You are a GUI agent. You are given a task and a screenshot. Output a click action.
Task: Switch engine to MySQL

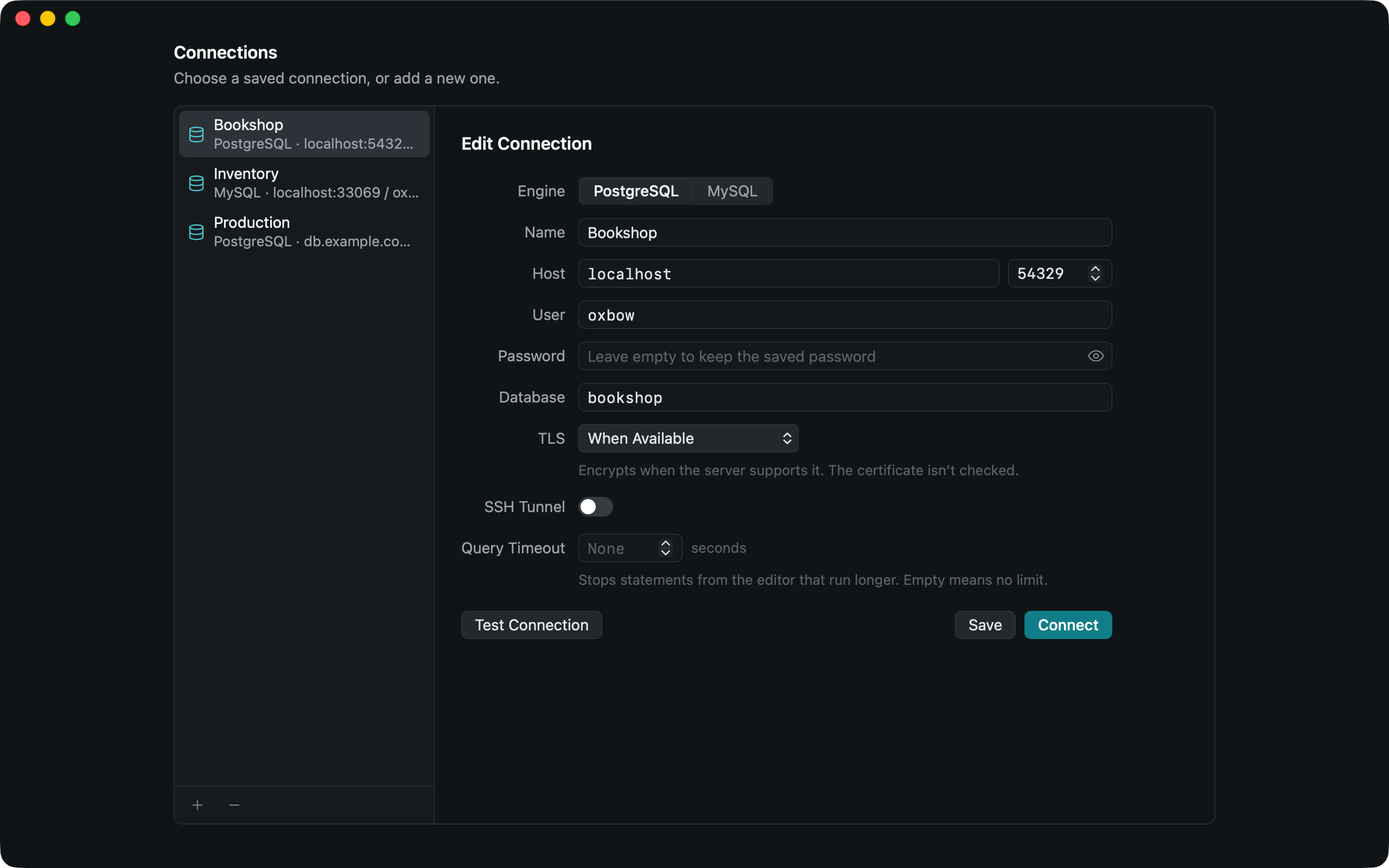[x=732, y=191]
